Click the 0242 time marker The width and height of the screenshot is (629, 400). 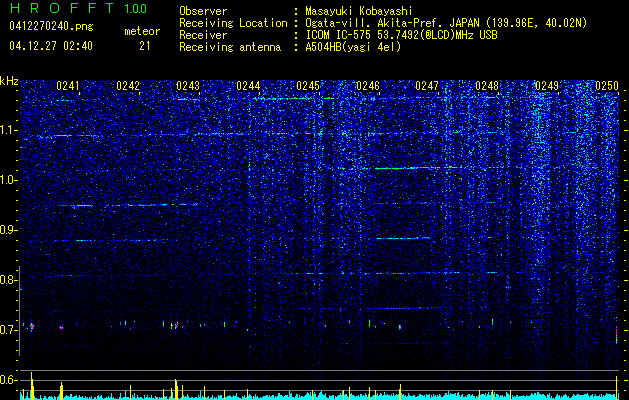click(128, 86)
